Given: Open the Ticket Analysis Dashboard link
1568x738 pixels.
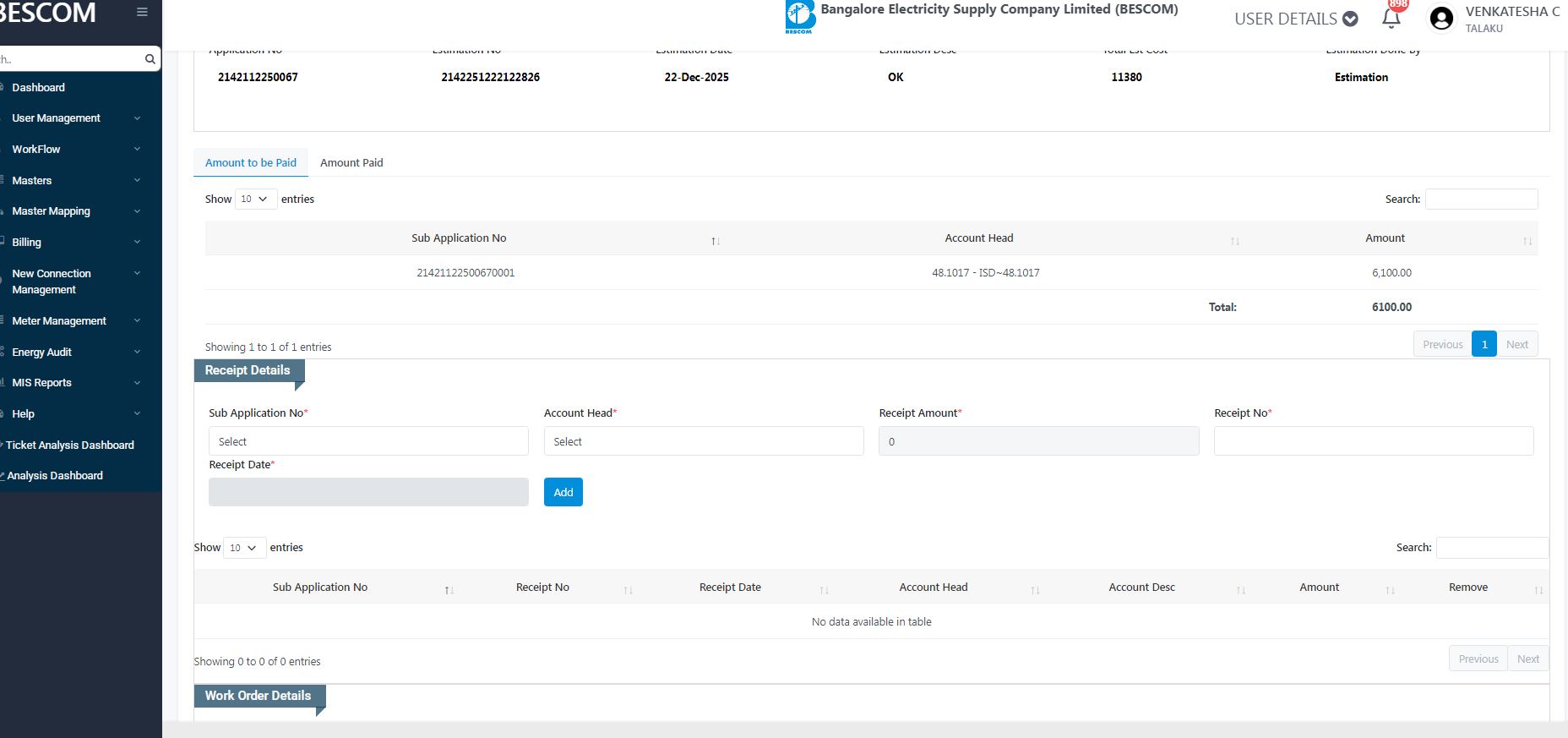Looking at the screenshot, I should (70, 446).
